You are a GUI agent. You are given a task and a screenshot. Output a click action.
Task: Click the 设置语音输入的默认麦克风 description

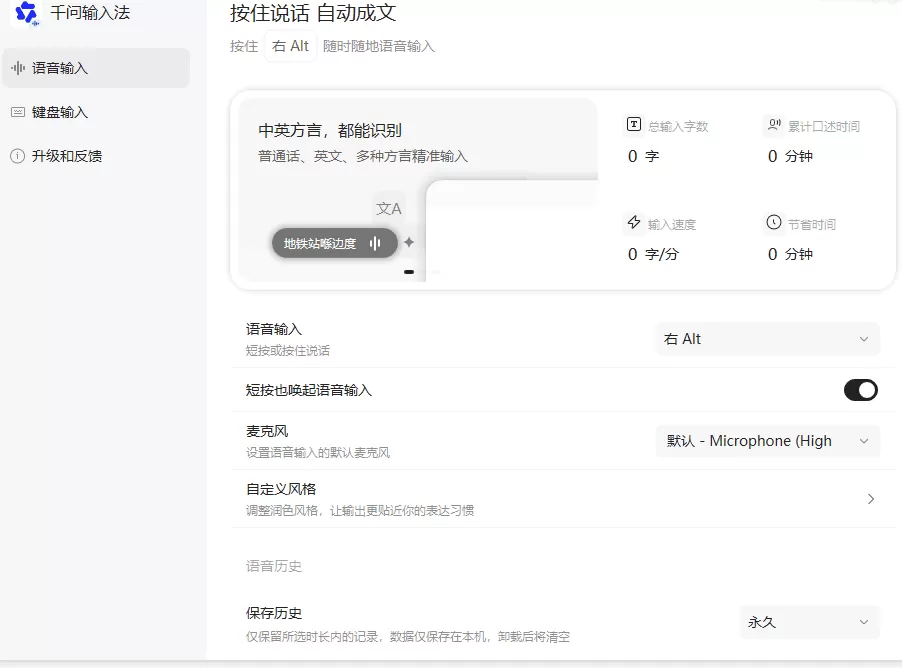click(x=318, y=453)
